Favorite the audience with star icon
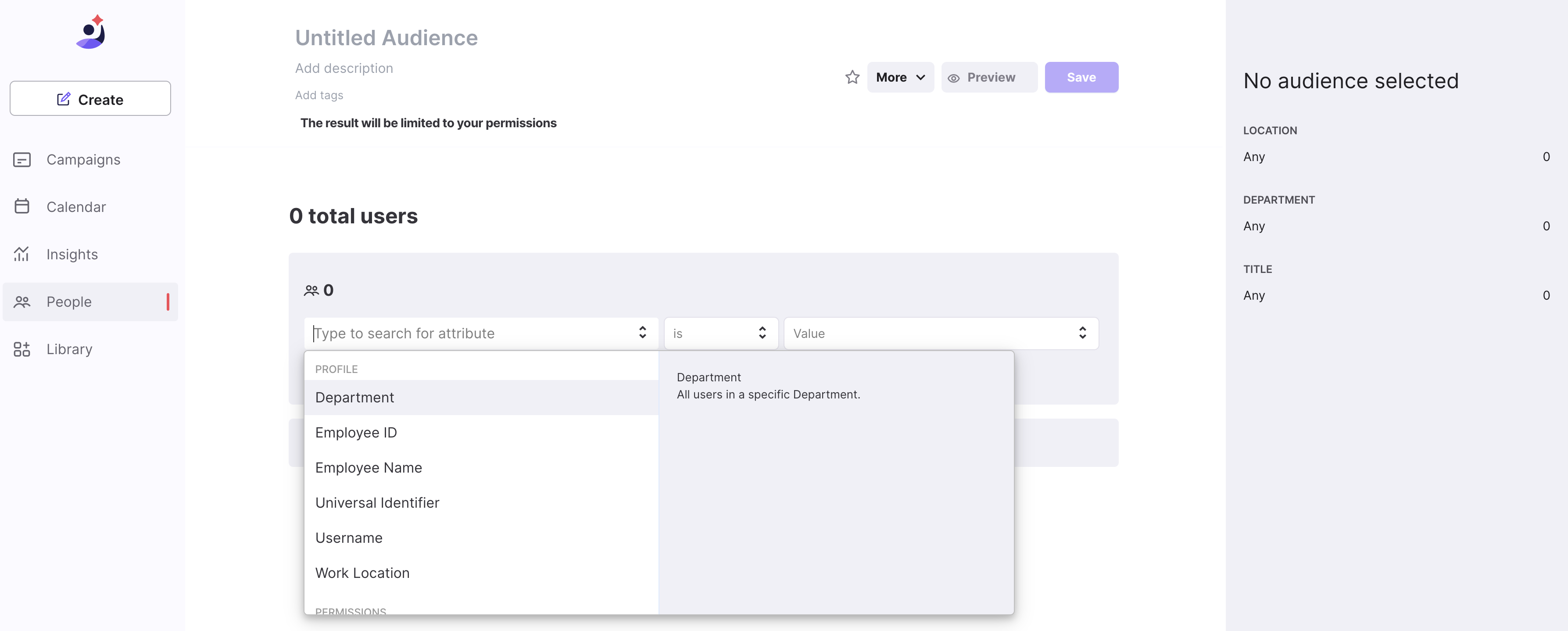This screenshot has width=1568, height=631. click(852, 77)
